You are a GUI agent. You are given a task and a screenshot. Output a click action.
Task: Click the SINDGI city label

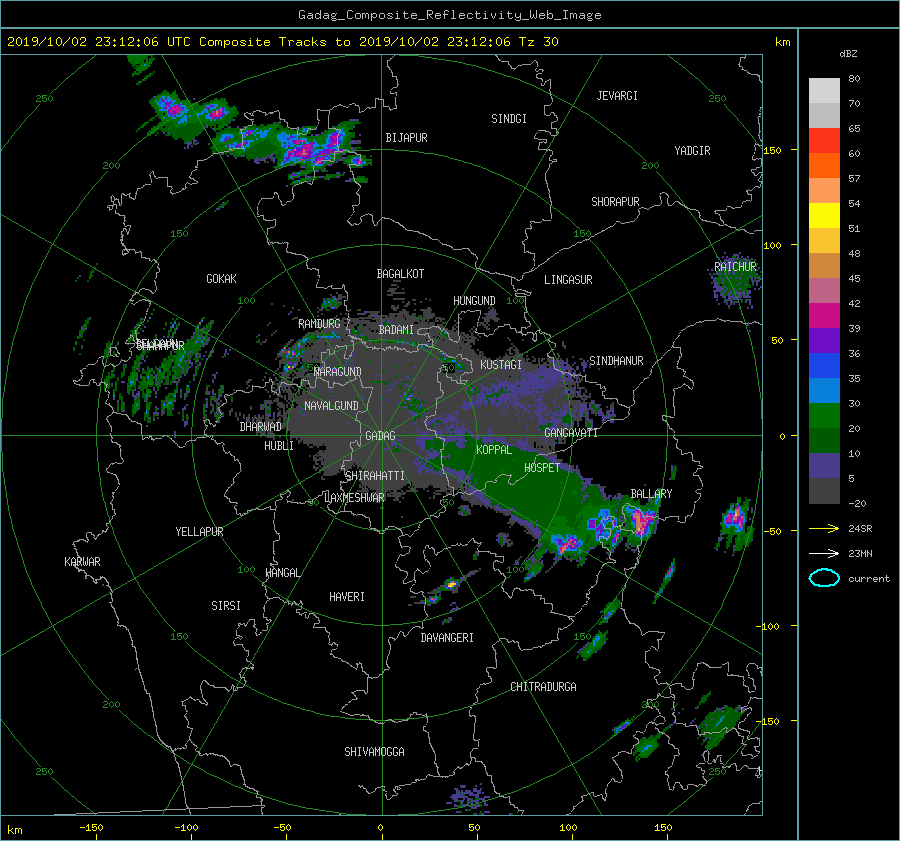pos(509,119)
